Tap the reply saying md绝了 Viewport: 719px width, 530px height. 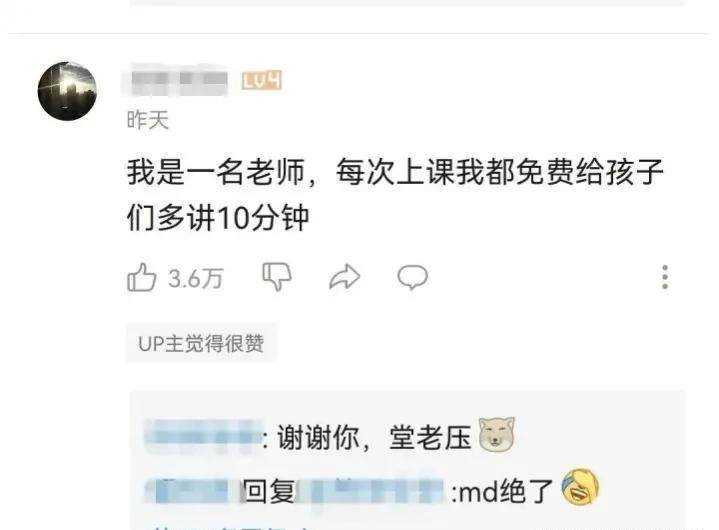pyautogui.click(x=502, y=491)
